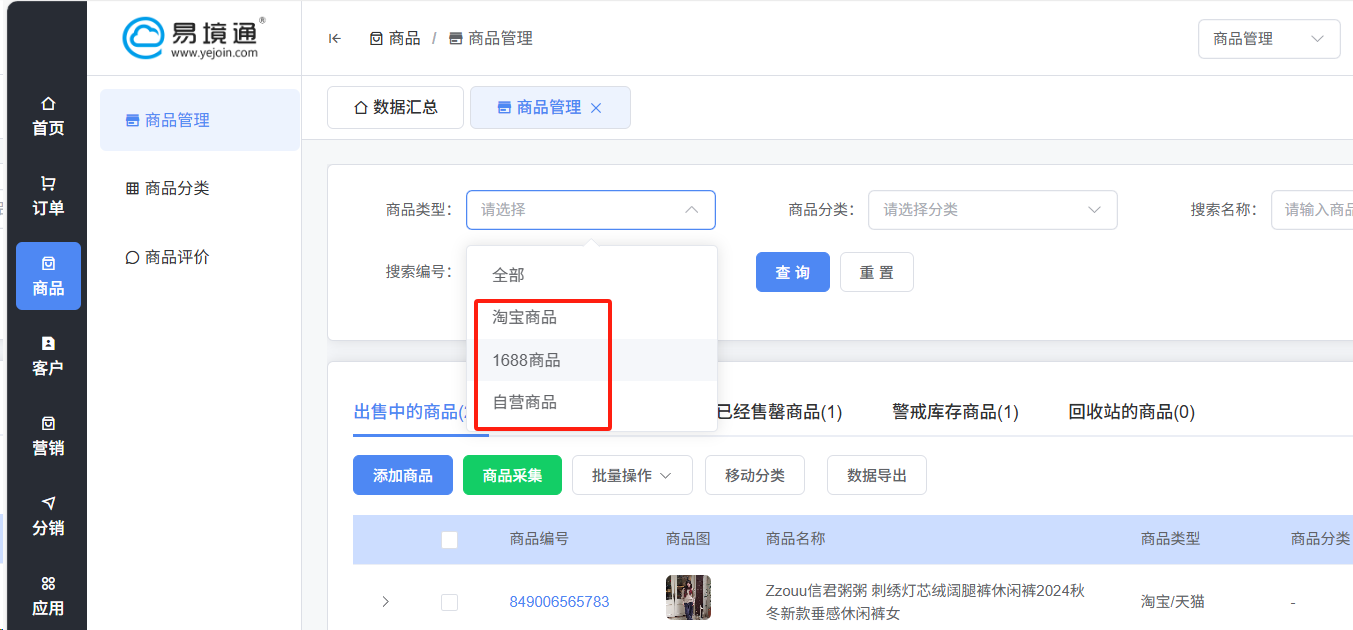The height and width of the screenshot is (630, 1353).
Task: Expand the first product row chevron
Action: coord(386,602)
